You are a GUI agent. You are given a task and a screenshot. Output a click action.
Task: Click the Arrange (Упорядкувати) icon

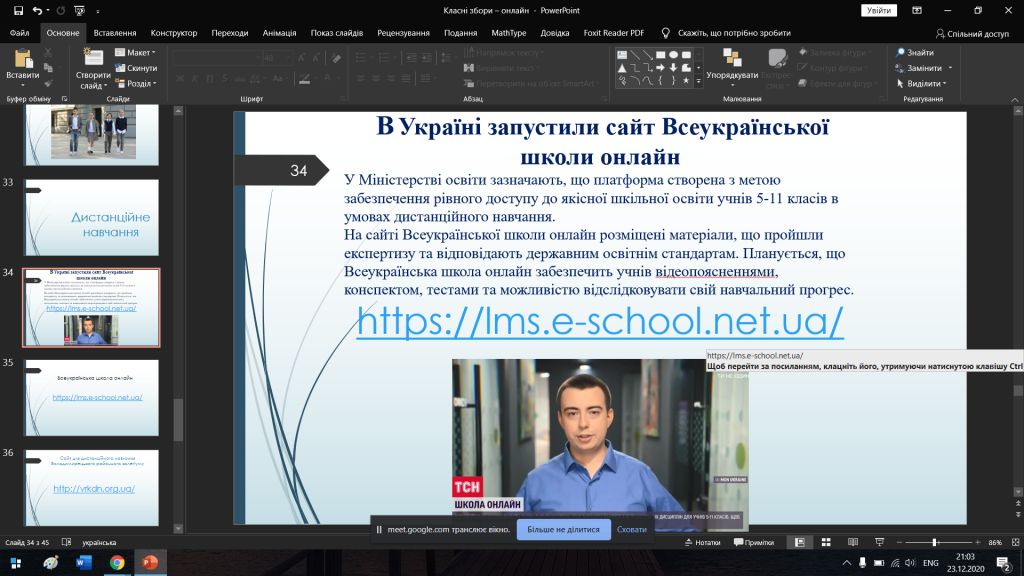pos(732,58)
